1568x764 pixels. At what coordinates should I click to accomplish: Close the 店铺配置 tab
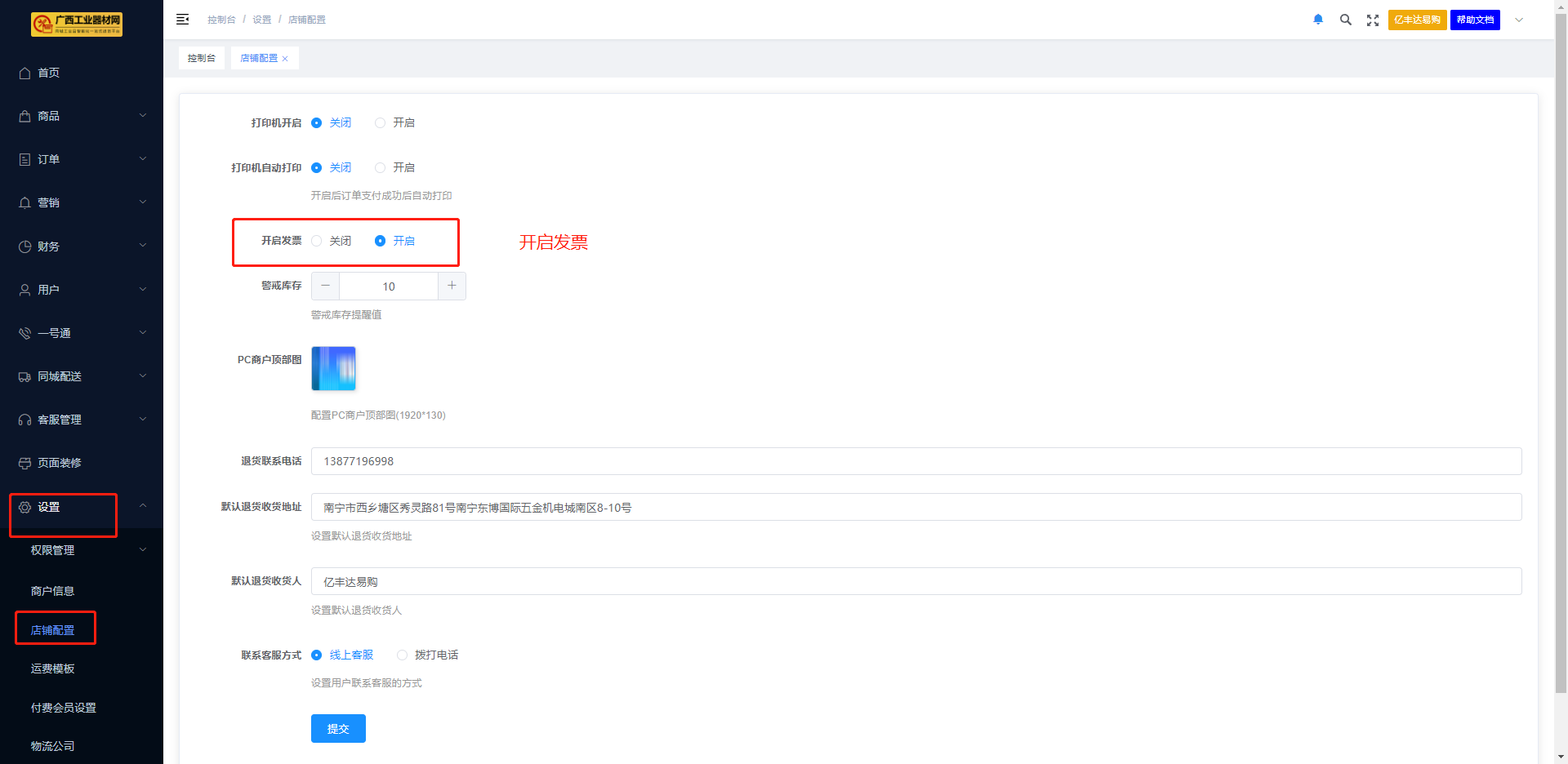(285, 59)
